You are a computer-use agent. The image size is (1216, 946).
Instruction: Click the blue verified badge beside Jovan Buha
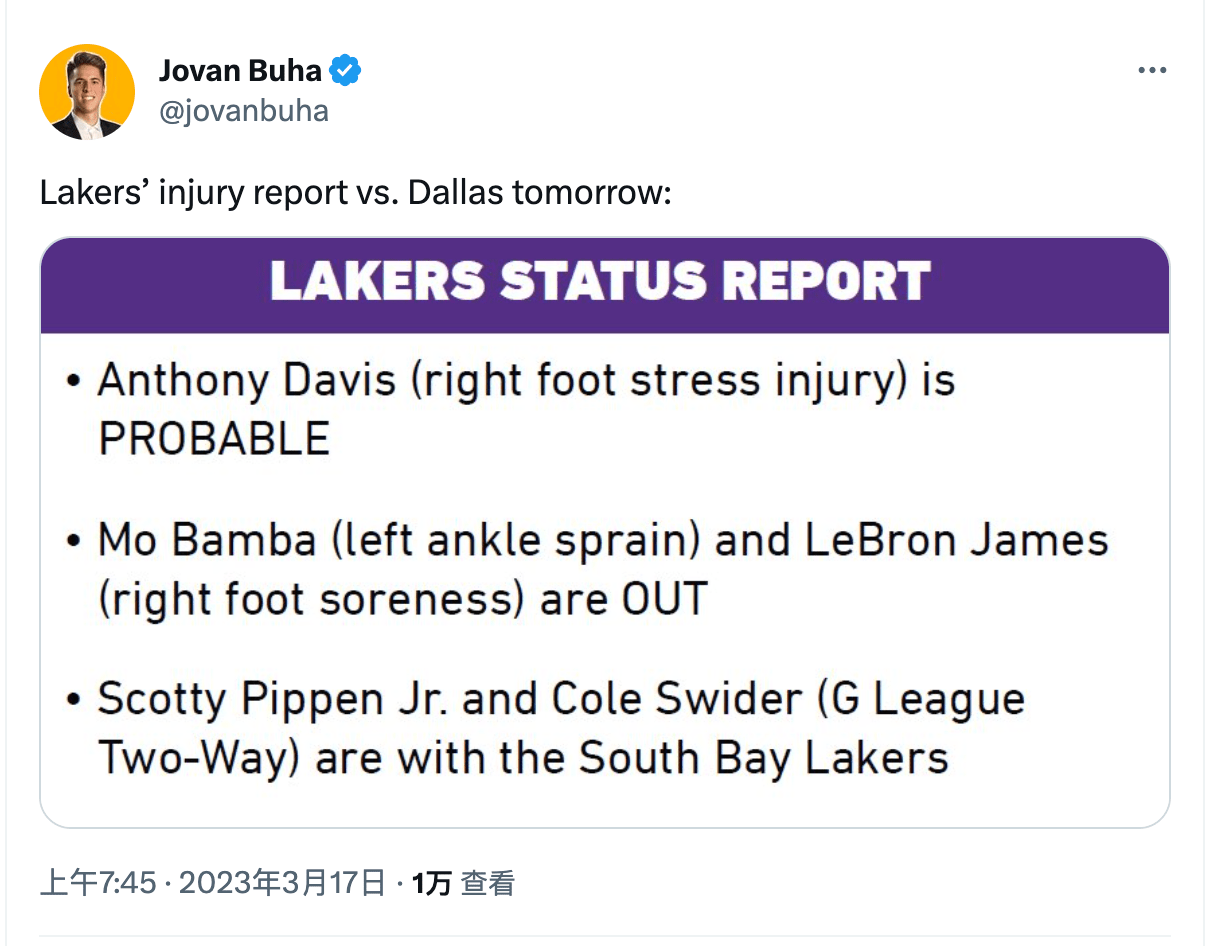tap(346, 71)
